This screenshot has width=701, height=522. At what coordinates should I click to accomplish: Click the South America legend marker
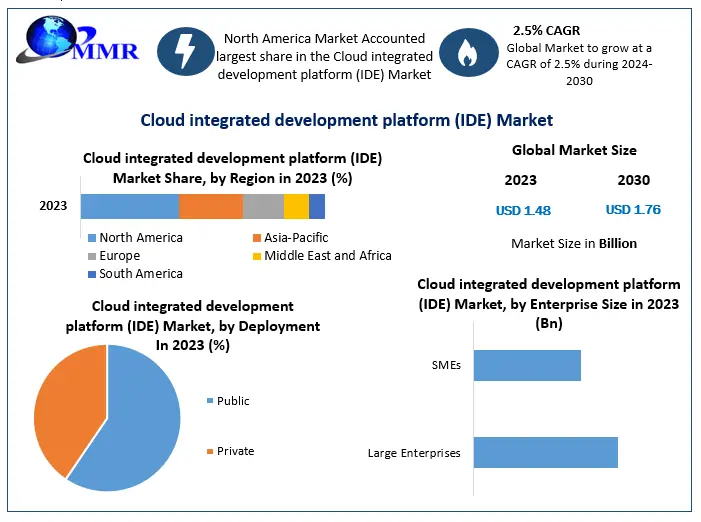tap(92, 274)
